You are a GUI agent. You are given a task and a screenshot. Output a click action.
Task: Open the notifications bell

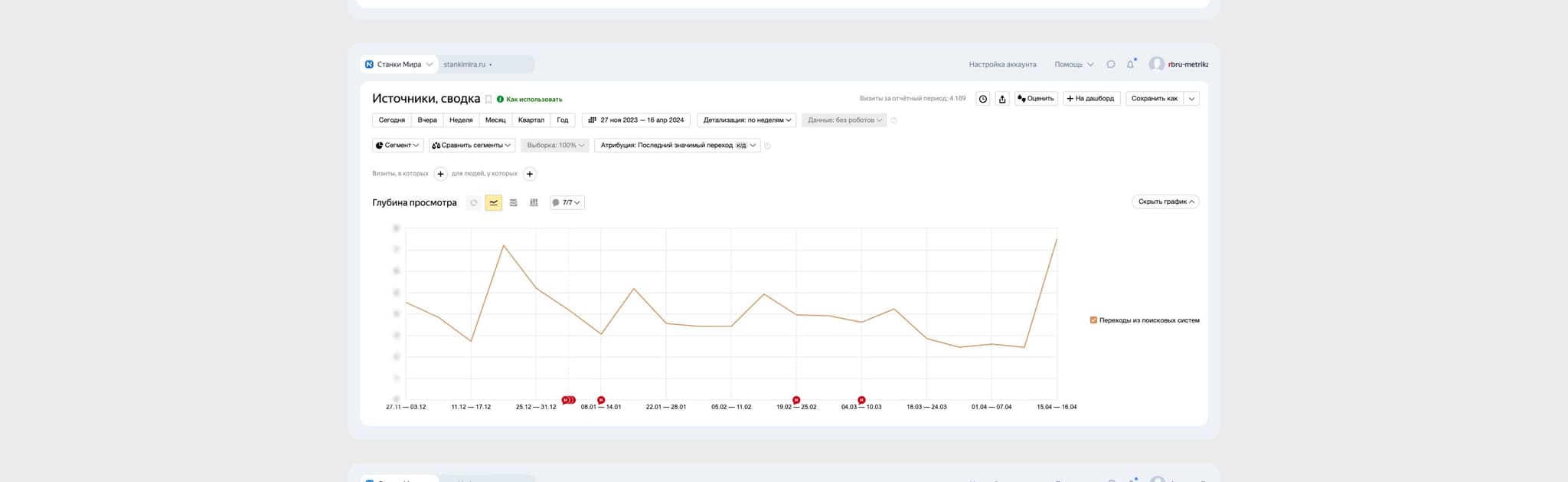click(1130, 64)
